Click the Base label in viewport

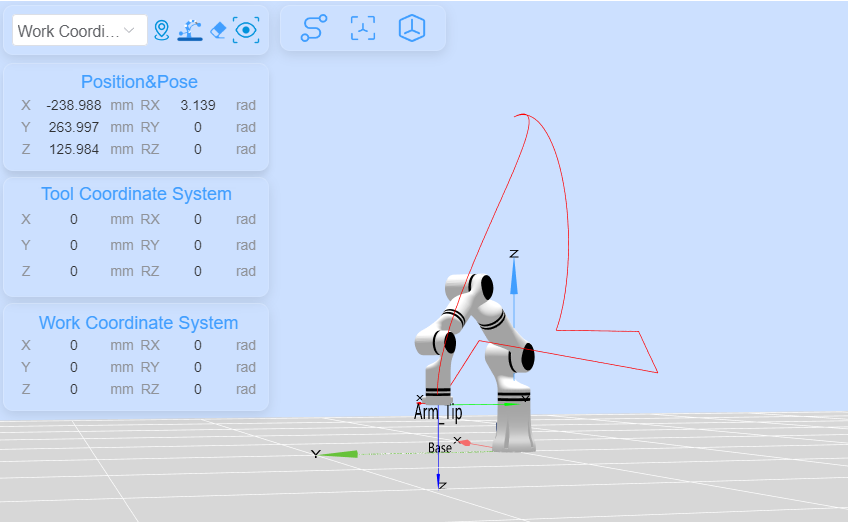[x=440, y=448]
